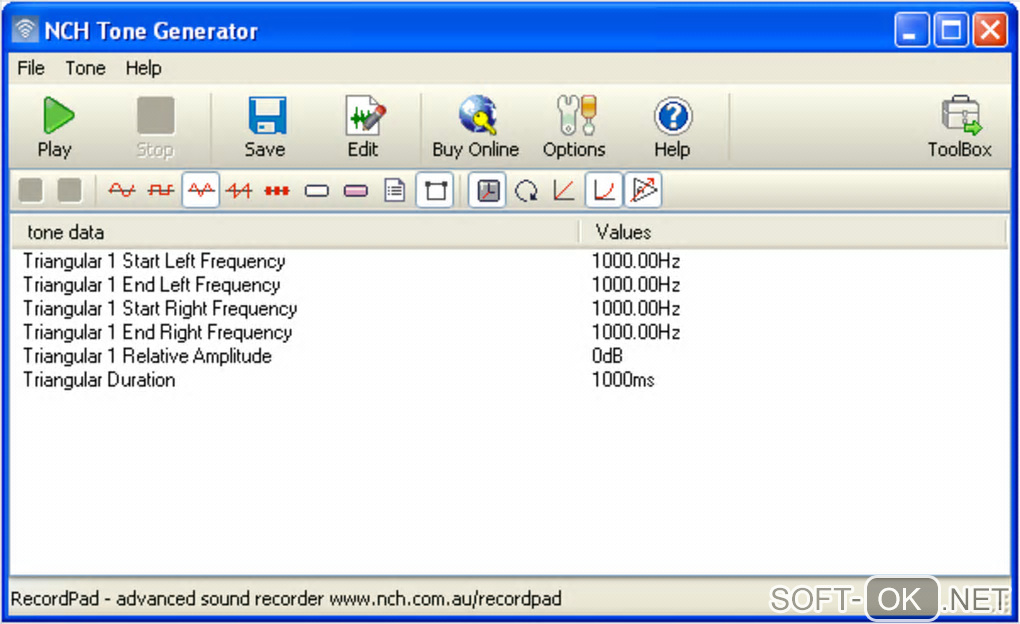The width and height of the screenshot is (1020, 624).
Task: Click the second gray square in small toolbar
Action: [x=70, y=191]
